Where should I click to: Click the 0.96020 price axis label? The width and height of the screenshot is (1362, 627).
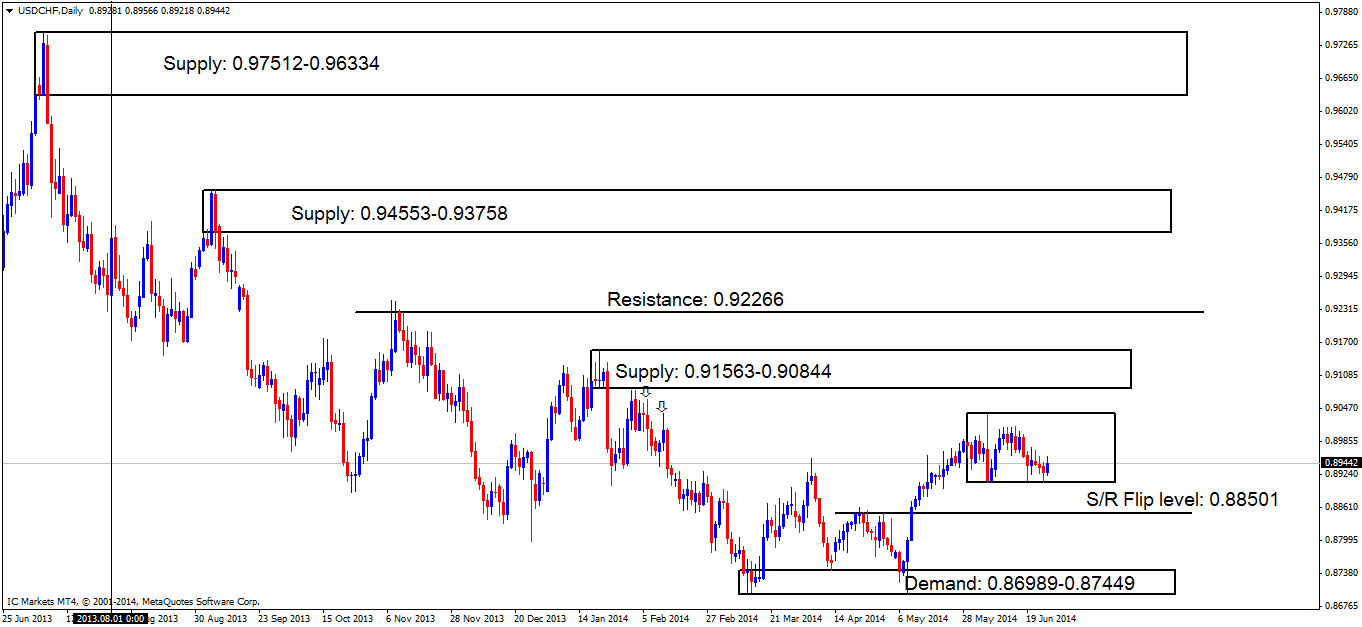pos(1341,111)
